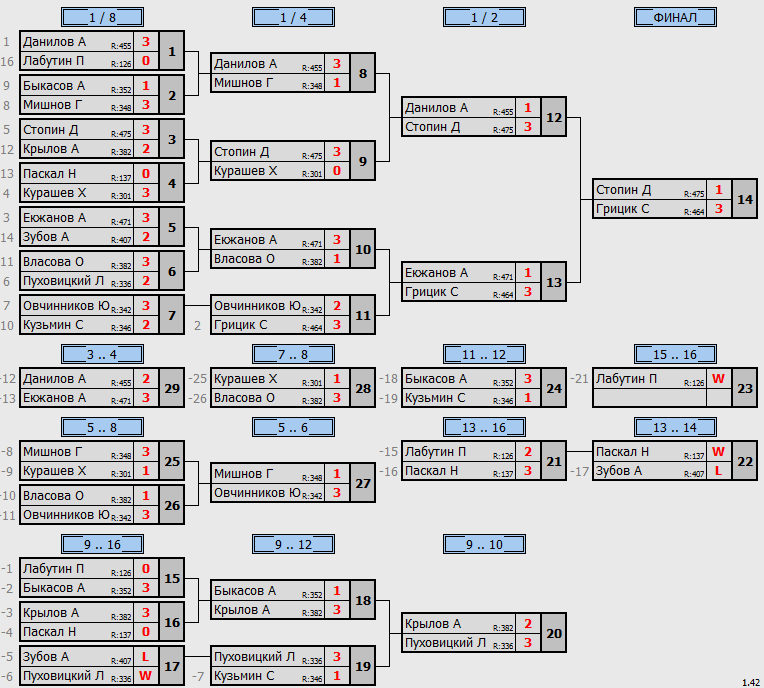Open match number 7 box
Viewport: 764px width, 688px height.
(x=172, y=315)
